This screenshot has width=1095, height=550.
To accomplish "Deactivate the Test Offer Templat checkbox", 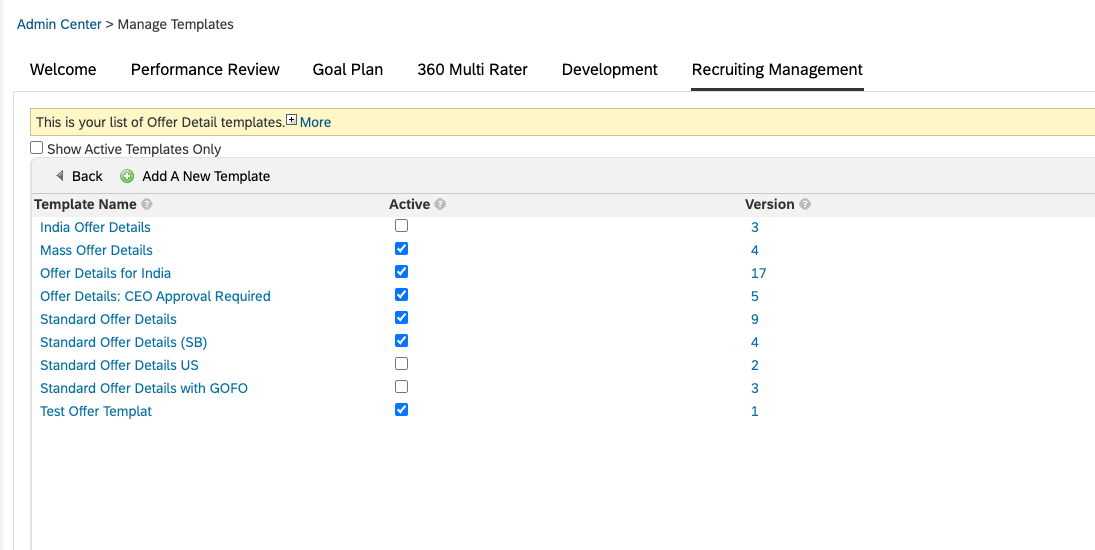I will (x=402, y=410).
